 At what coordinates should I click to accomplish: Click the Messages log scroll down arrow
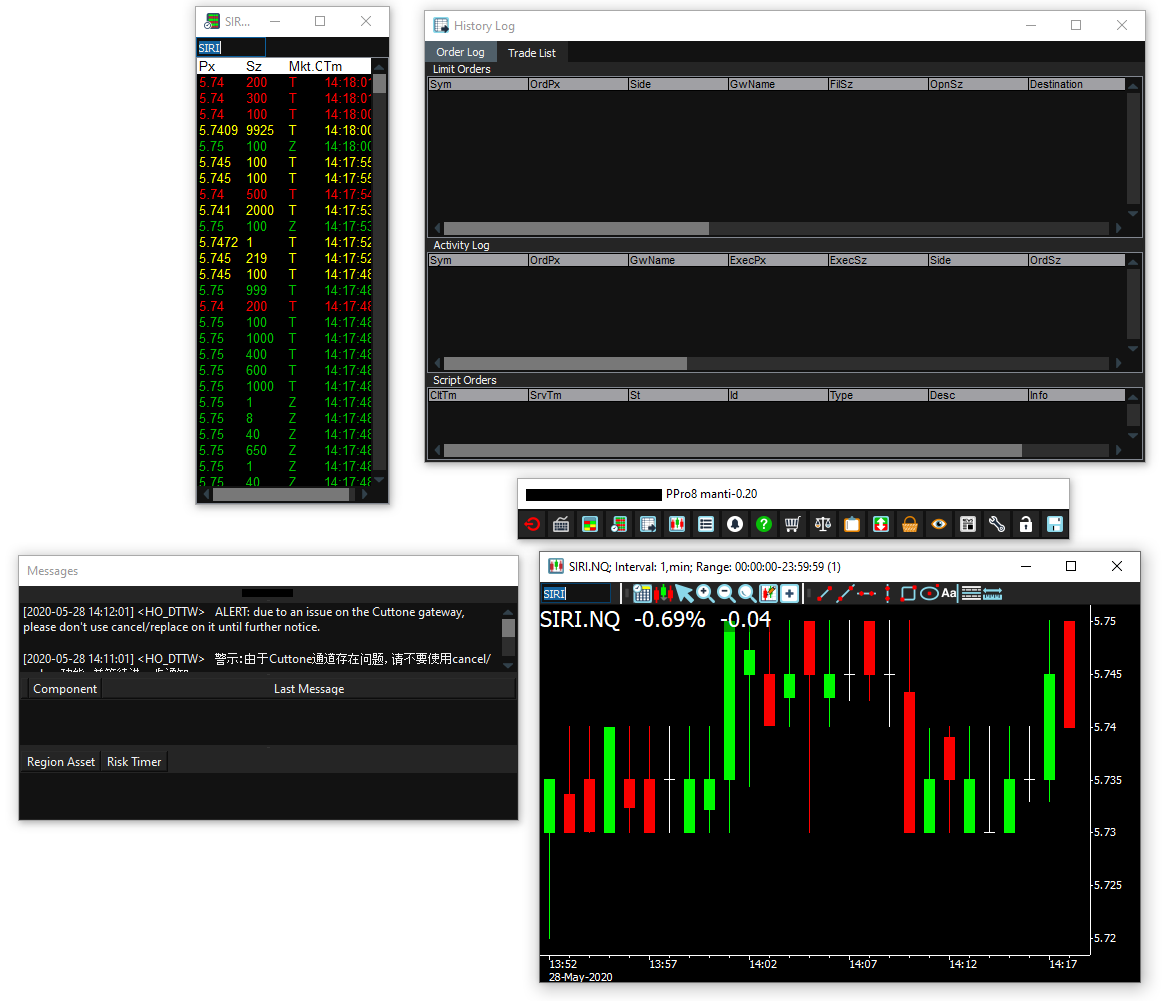[508, 665]
